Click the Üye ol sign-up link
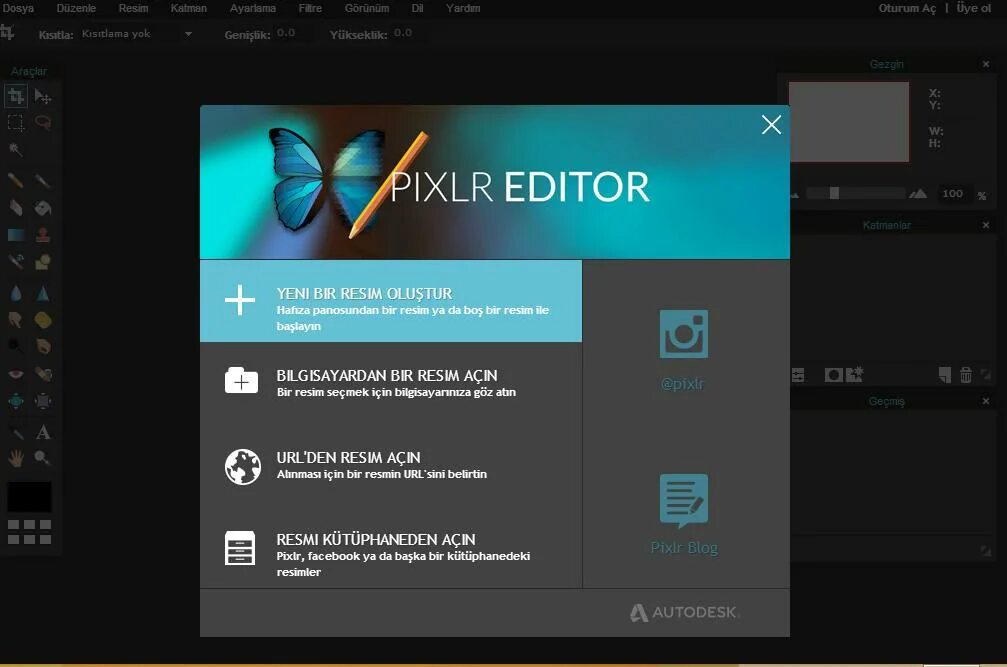 974,8
